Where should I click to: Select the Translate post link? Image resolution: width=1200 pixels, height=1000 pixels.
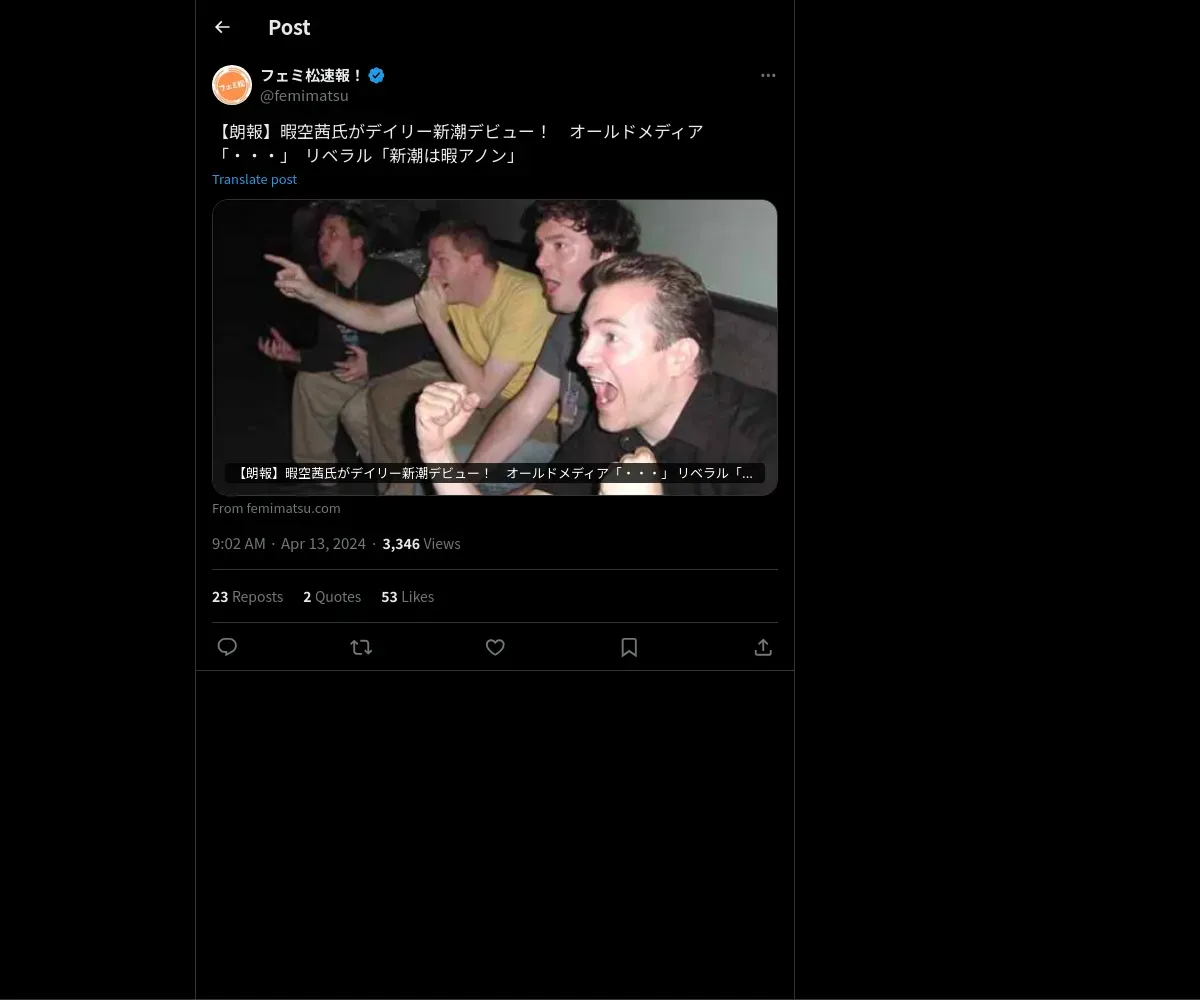[x=254, y=179]
